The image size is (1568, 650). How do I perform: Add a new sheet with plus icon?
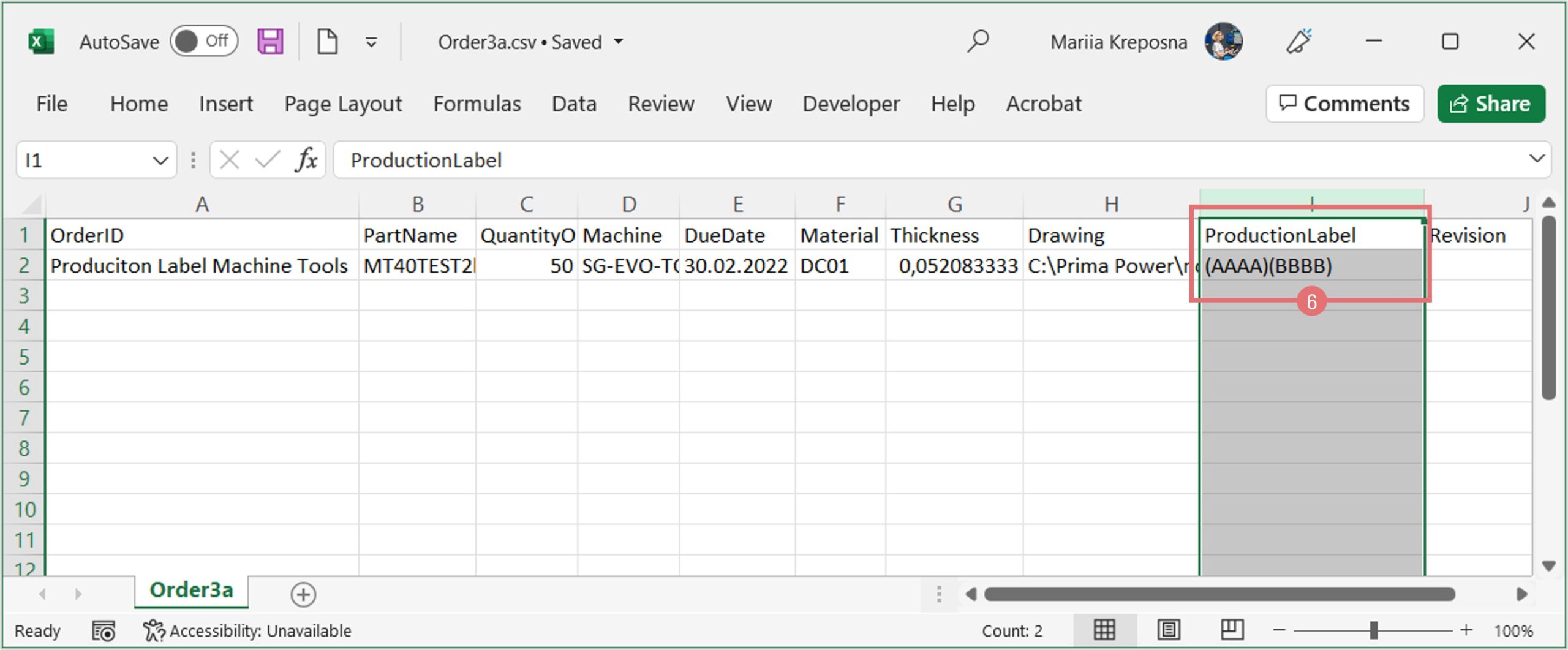pos(303,594)
